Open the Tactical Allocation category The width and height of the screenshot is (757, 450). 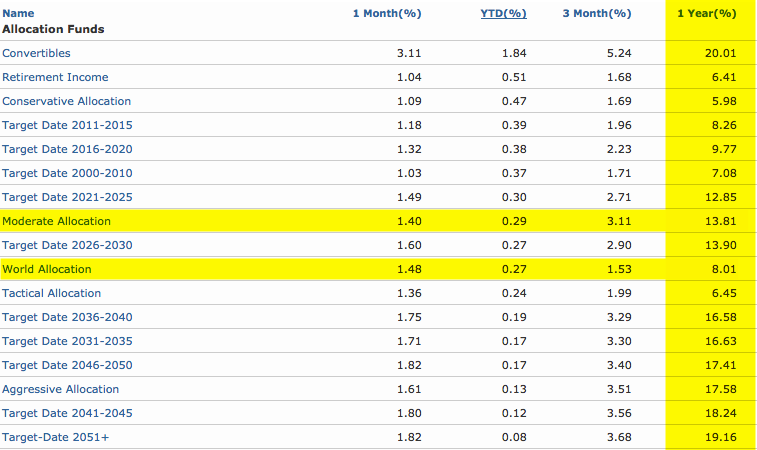click(52, 293)
